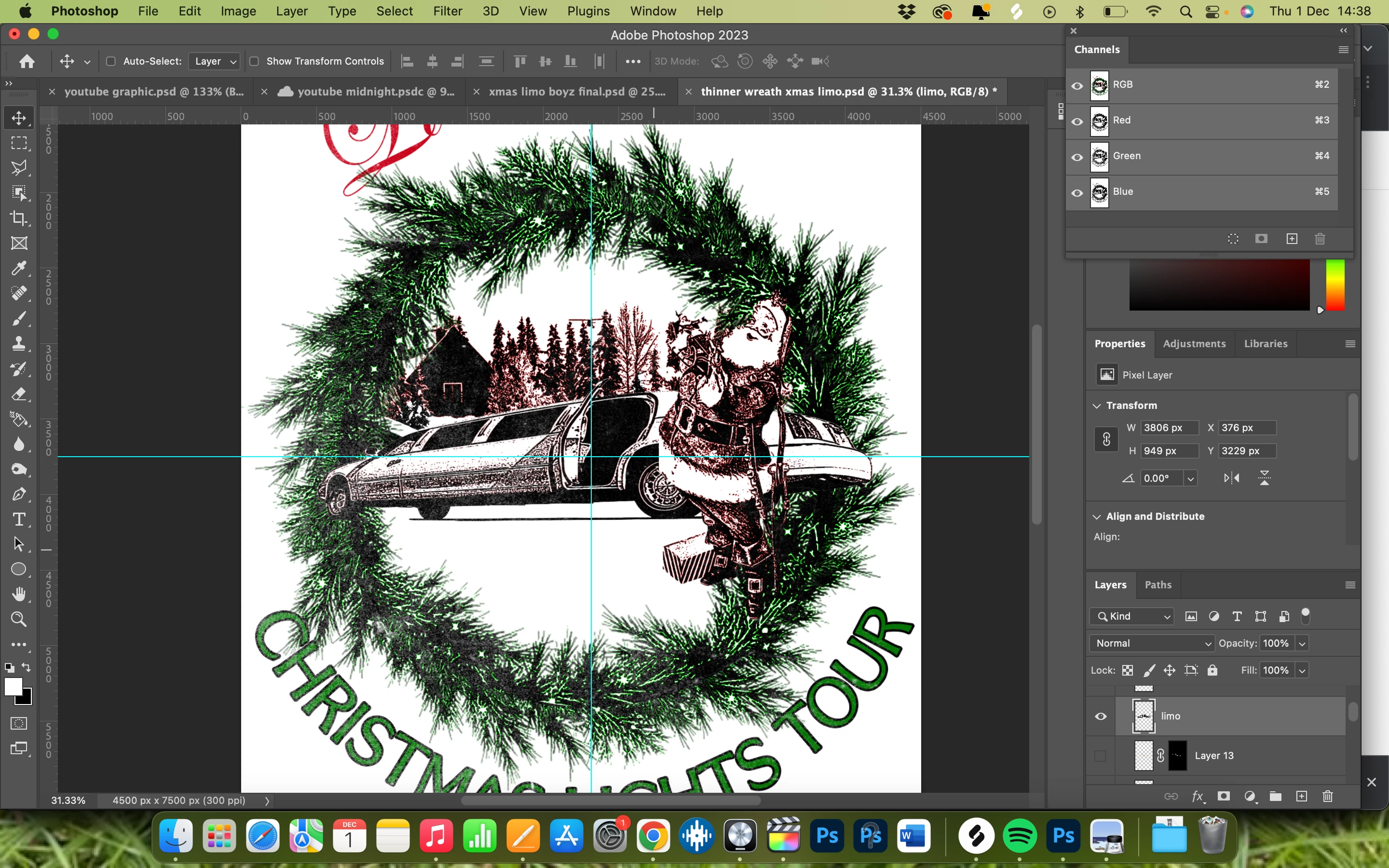The width and height of the screenshot is (1389, 868).
Task: Open the Normal blend mode dropdown
Action: [1153, 643]
